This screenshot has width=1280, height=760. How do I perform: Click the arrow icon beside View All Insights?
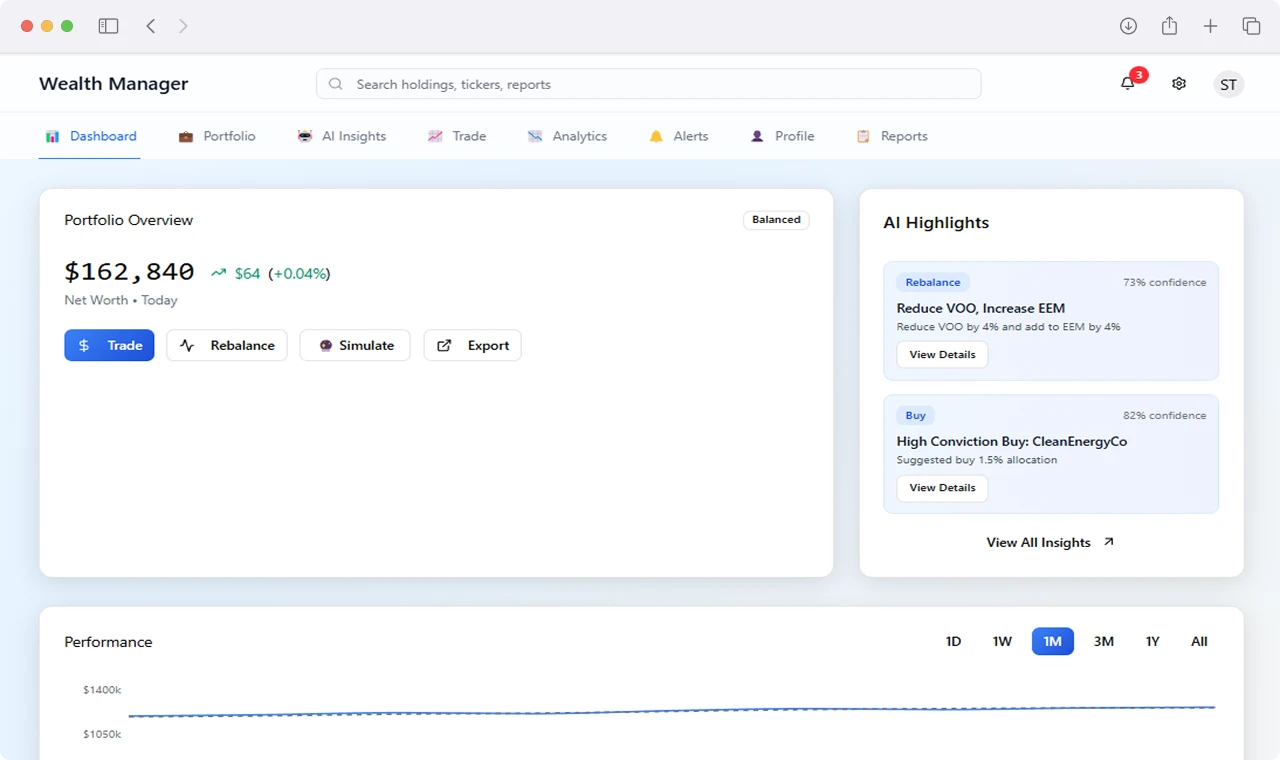pyautogui.click(x=1108, y=542)
